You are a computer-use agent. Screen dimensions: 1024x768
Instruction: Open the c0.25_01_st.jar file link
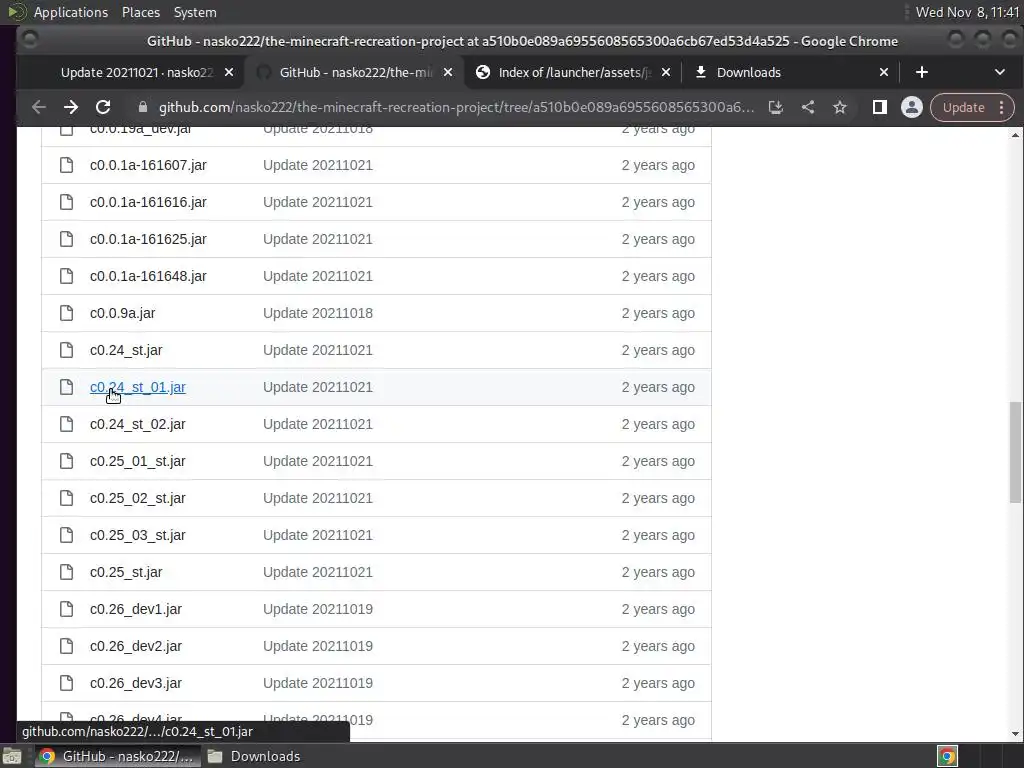click(x=138, y=461)
